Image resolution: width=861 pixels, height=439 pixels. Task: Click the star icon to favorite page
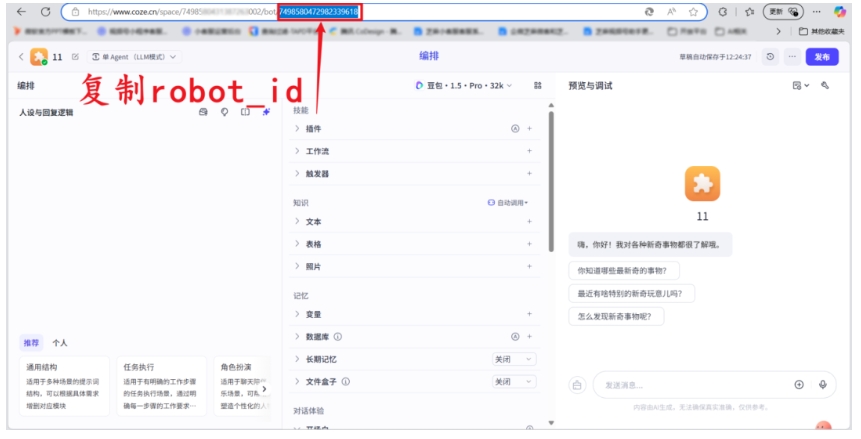[x=693, y=12]
